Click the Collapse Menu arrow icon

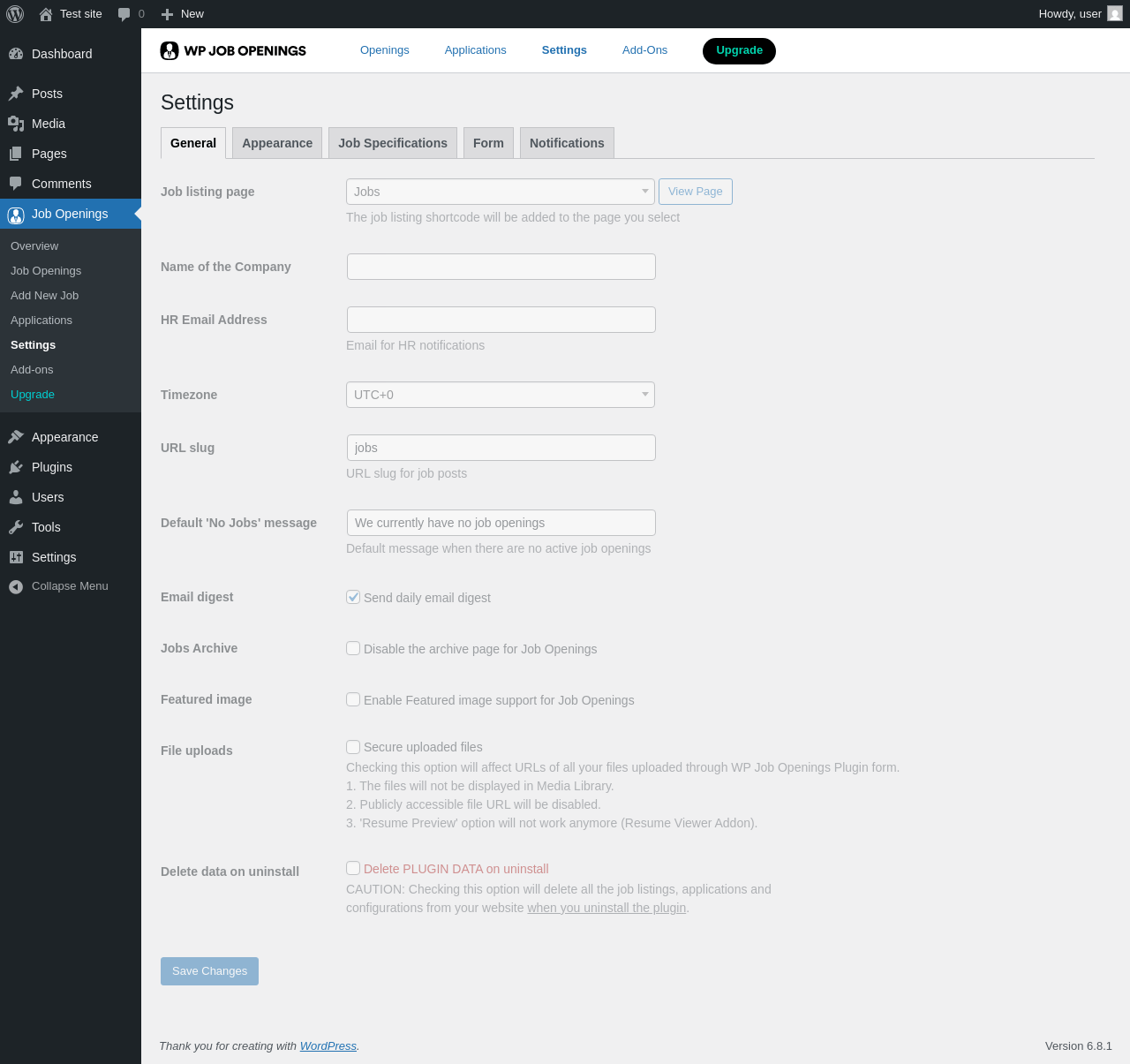16,586
